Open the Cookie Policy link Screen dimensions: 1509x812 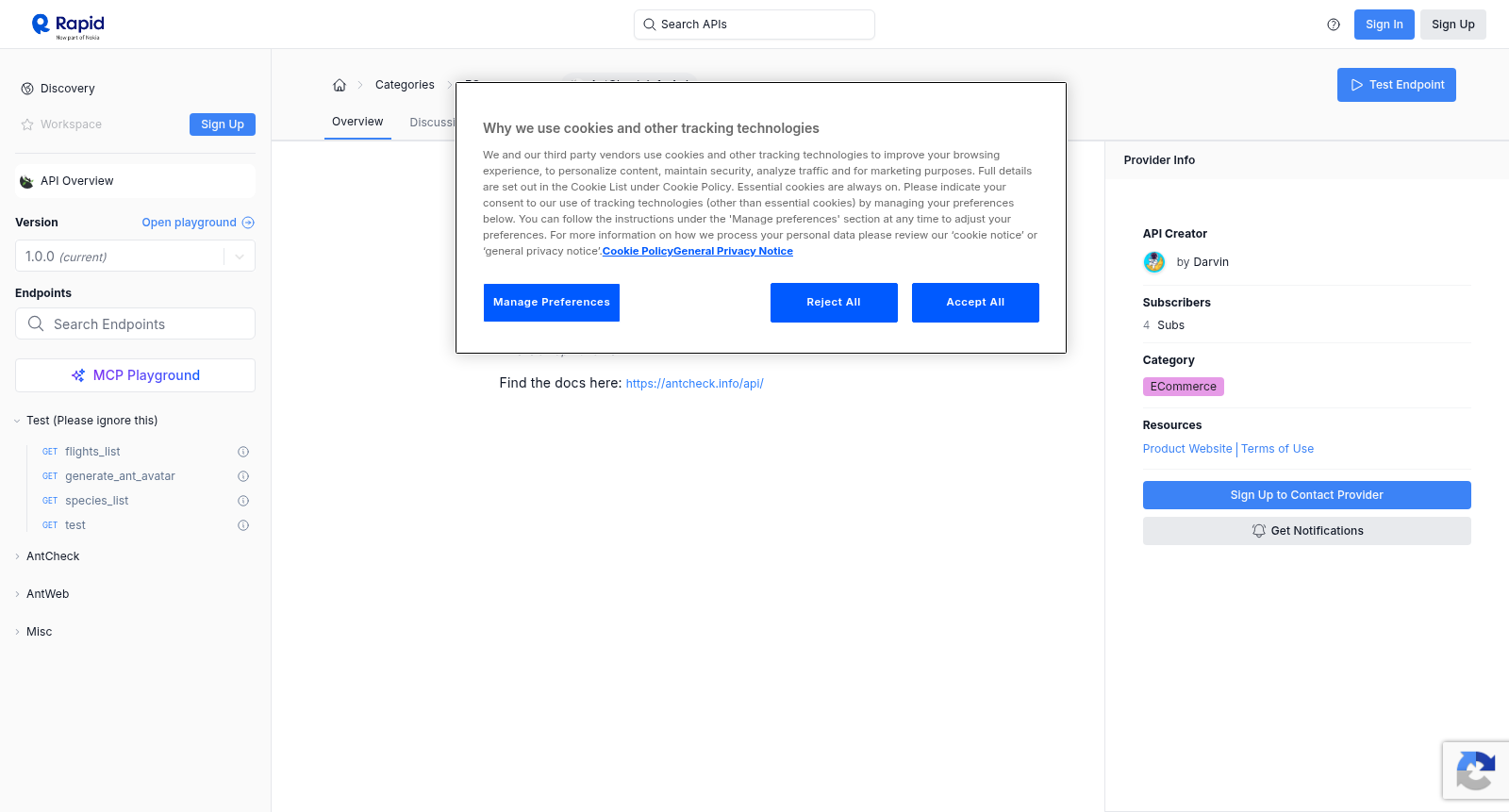638,251
